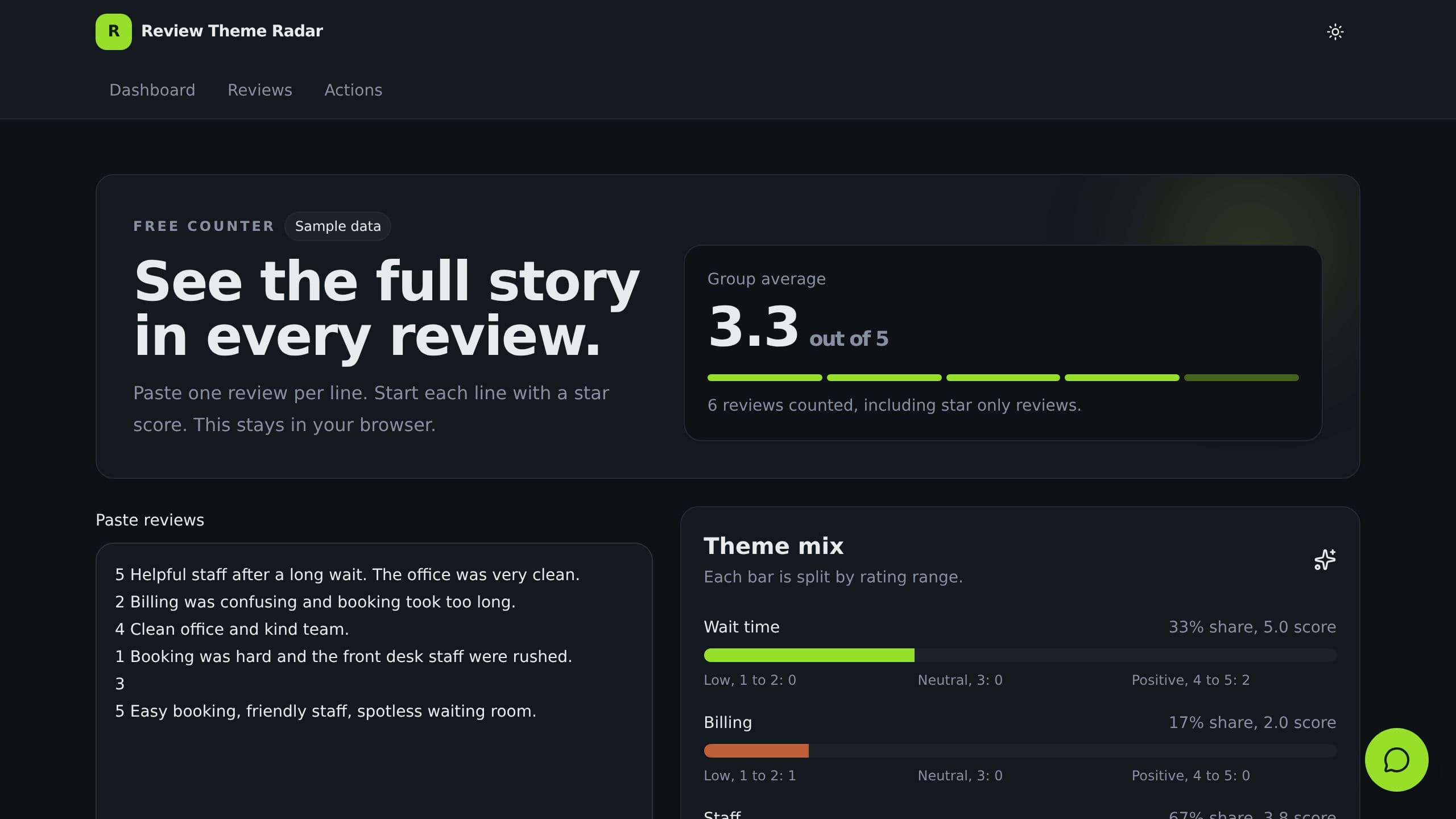Viewport: 1456px width, 819px height.
Task: Toggle the light/dark theme sun icon
Action: point(1335,31)
